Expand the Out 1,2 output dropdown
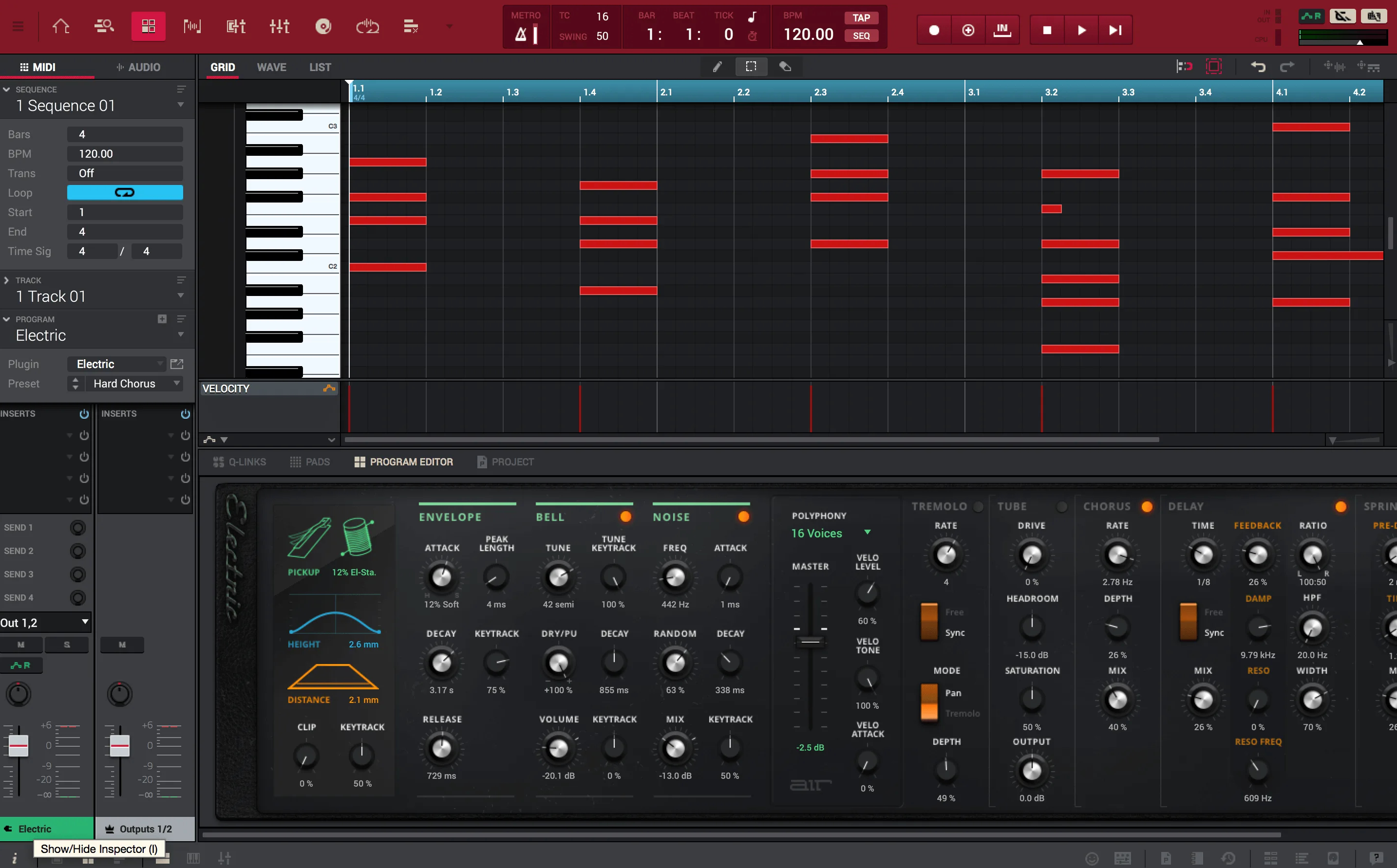 pos(45,623)
